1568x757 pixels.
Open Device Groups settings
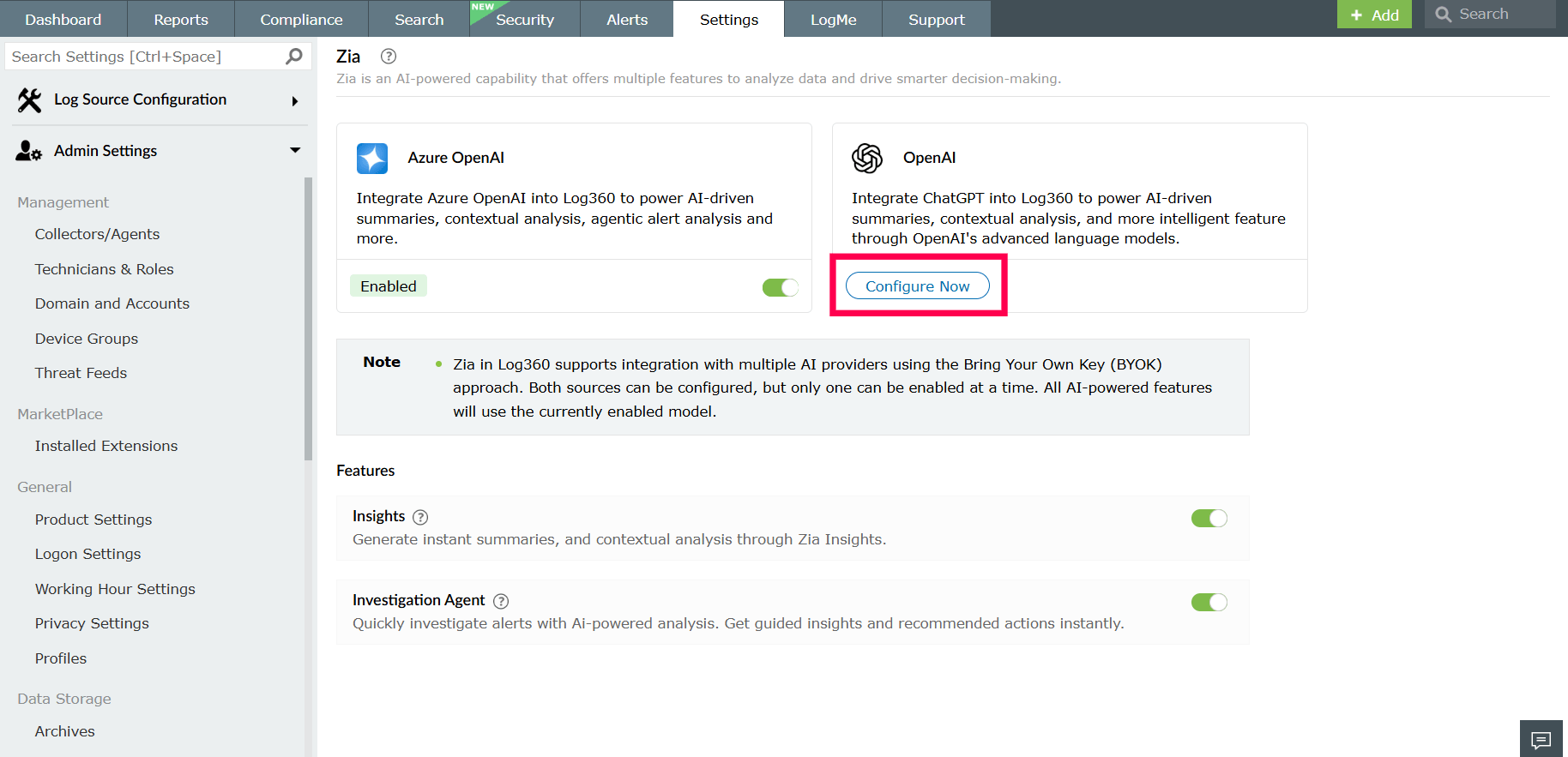coord(87,339)
